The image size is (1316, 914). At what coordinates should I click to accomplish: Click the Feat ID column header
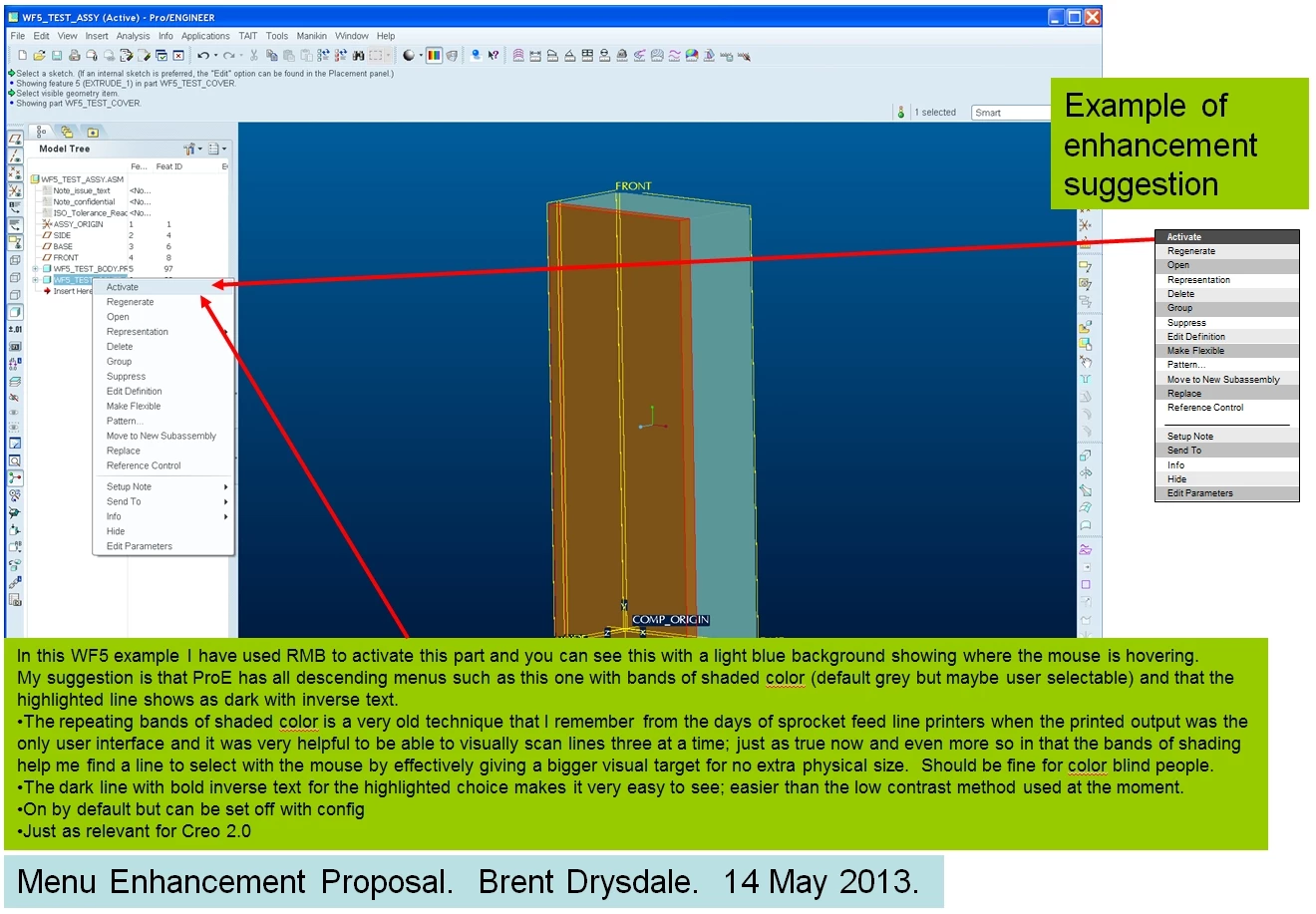click(x=169, y=166)
